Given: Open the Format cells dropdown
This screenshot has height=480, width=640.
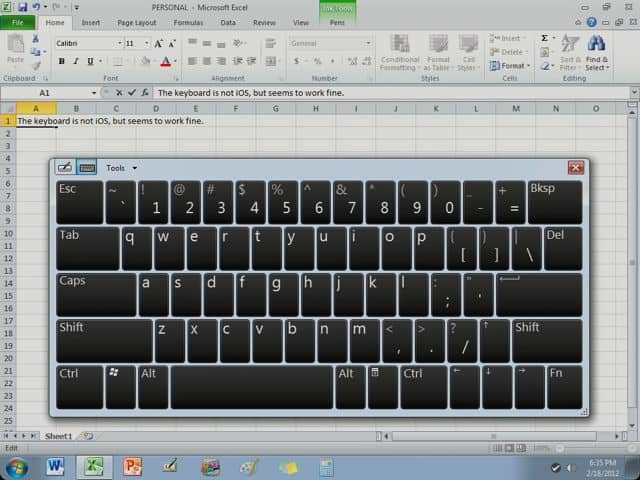Looking at the screenshot, I should (510, 66).
